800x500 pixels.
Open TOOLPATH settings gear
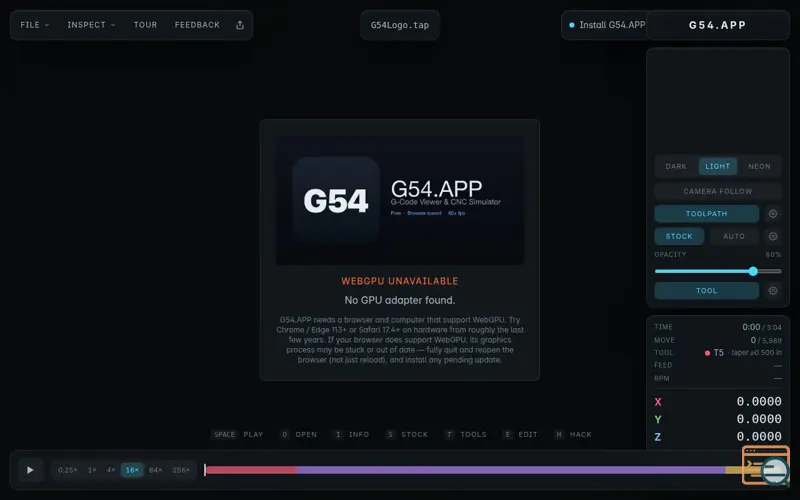click(x=773, y=214)
